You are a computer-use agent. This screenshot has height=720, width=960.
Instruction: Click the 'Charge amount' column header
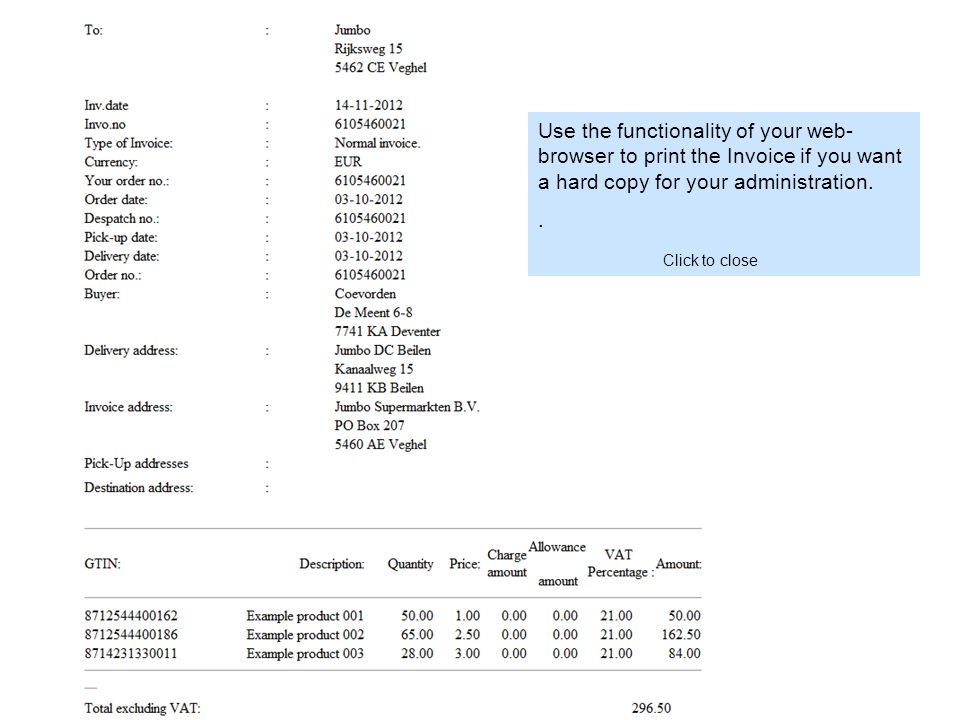coord(507,563)
